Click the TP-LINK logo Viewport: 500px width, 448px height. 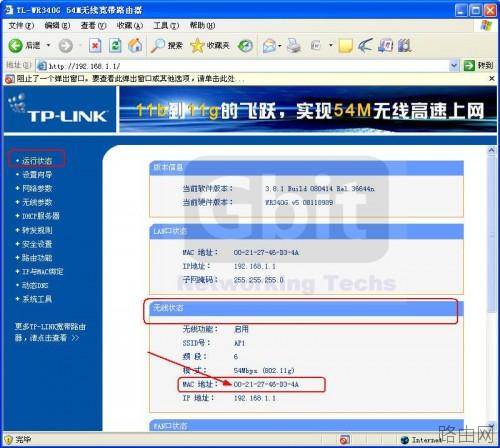[x=58, y=109]
